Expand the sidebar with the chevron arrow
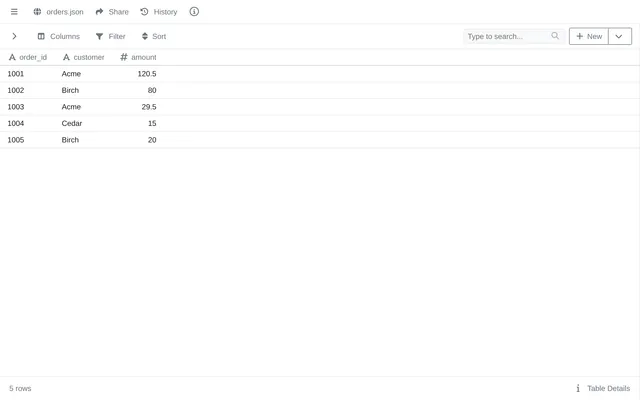This screenshot has height=400, width=640. pos(14,36)
